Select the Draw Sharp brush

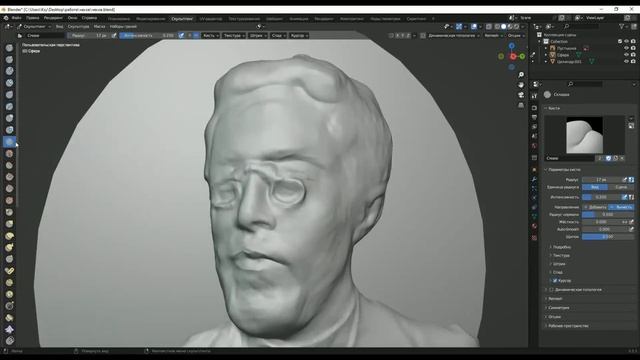tap(9, 60)
